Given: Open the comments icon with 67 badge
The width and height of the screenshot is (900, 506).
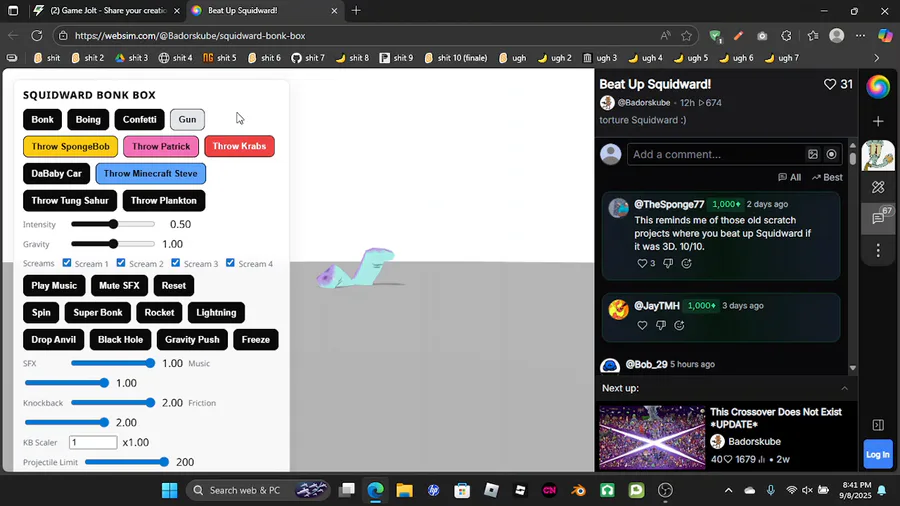Looking at the screenshot, I should pyautogui.click(x=878, y=218).
